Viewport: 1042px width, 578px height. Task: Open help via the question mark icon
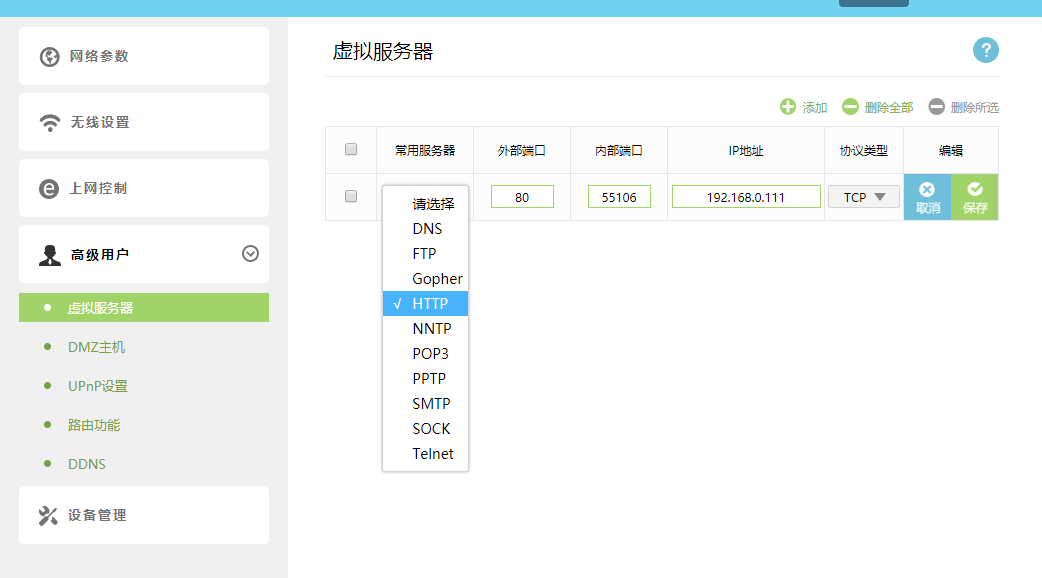pyautogui.click(x=986, y=50)
